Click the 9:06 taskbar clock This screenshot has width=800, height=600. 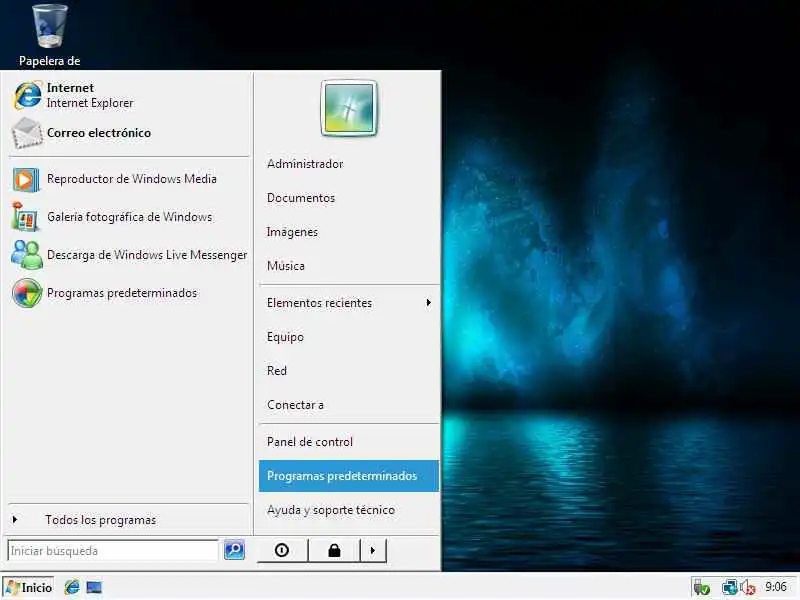tap(776, 587)
